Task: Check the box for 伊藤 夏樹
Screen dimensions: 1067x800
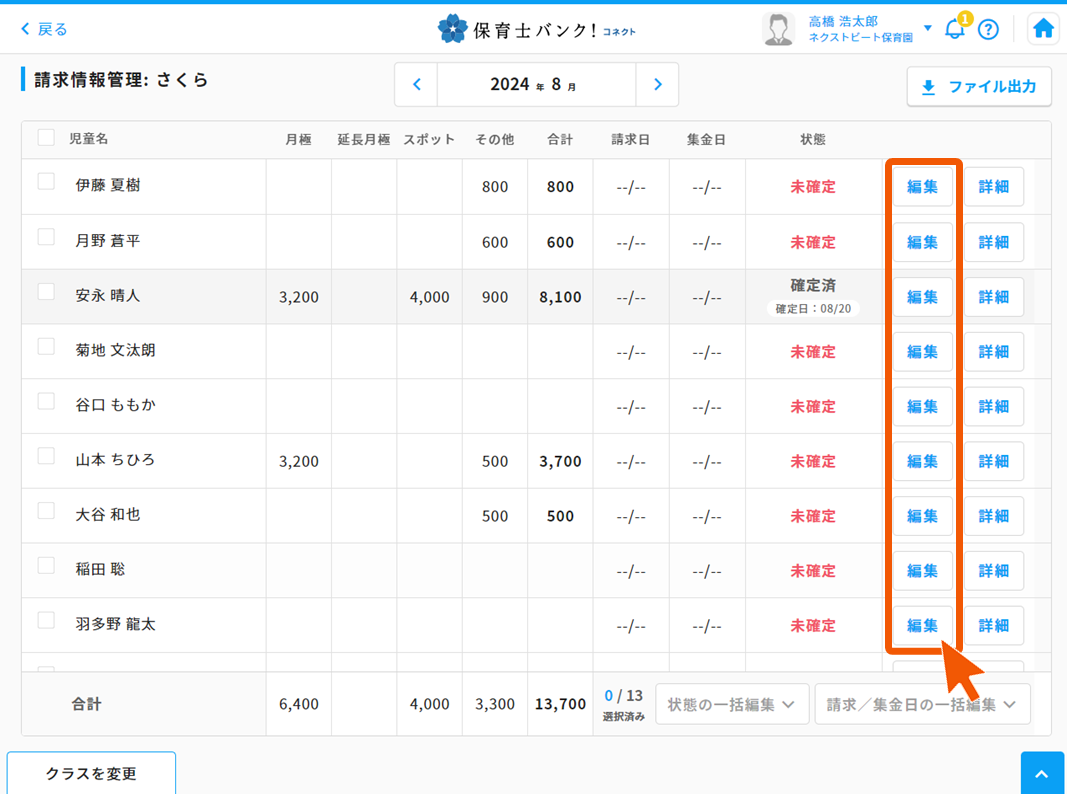Action: coord(46,182)
